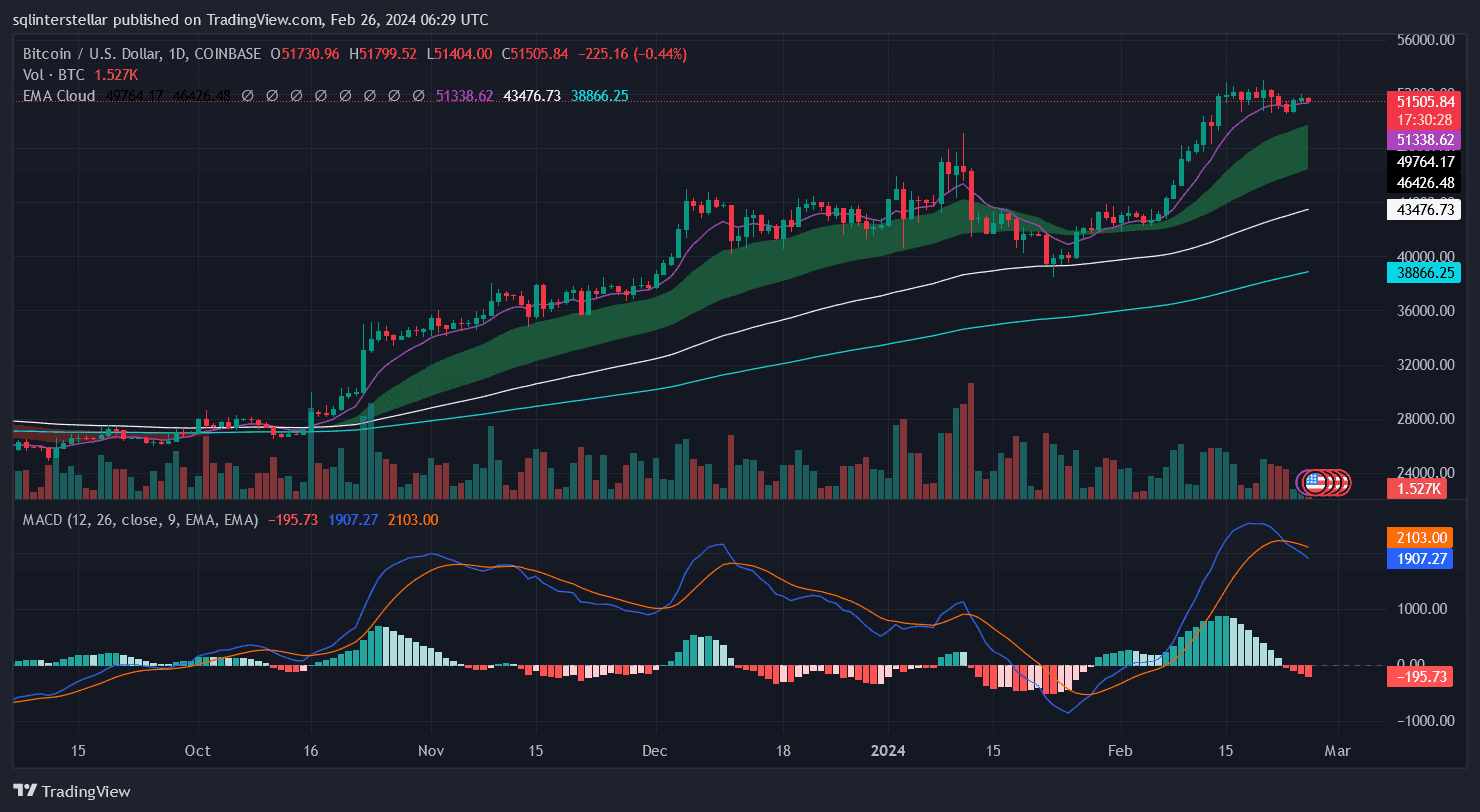Screen dimensions: 1480x812
Task: Select the Dec label on the time axis
Action: coord(655,751)
